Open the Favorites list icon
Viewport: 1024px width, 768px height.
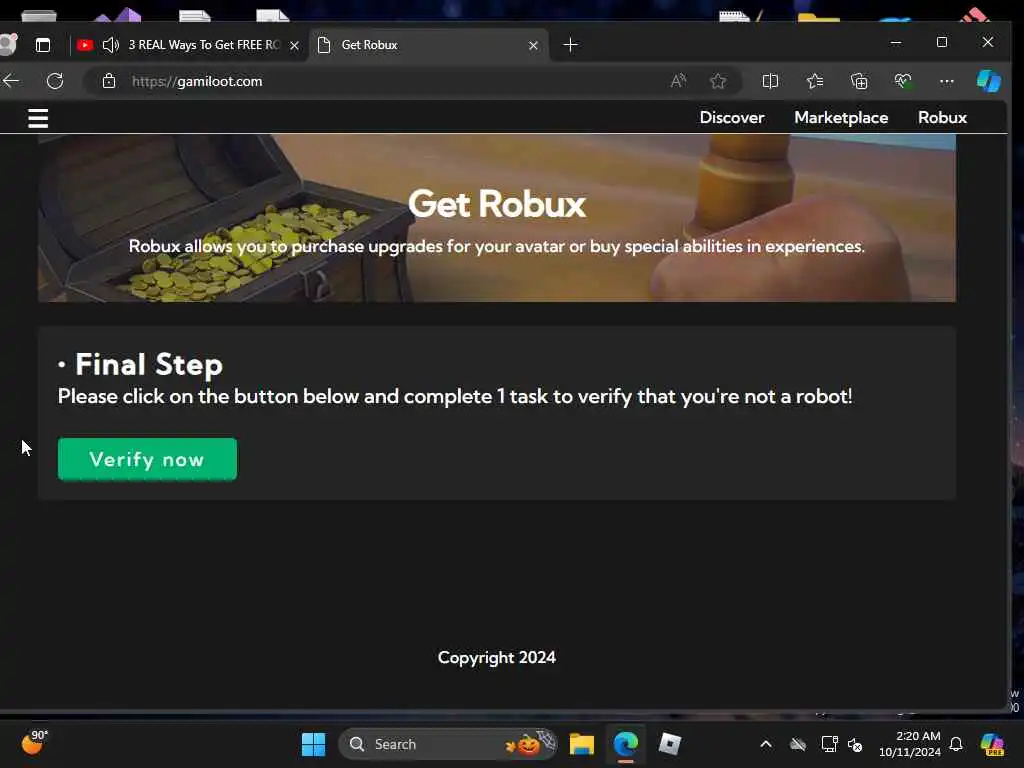pos(814,81)
